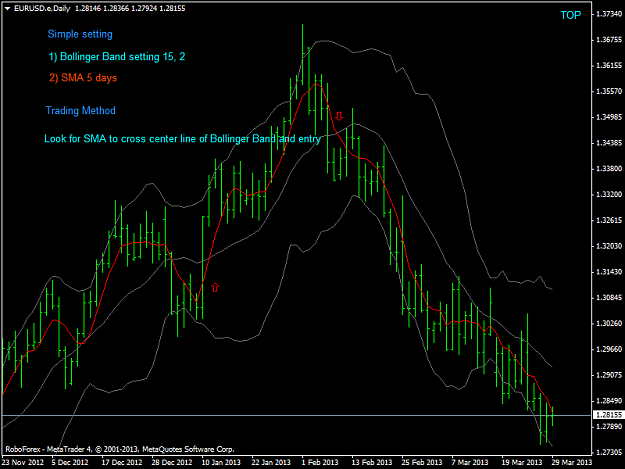Screen dimensions: 625x469
Task: Click price scale value 1.29075
Action: (x=609, y=375)
